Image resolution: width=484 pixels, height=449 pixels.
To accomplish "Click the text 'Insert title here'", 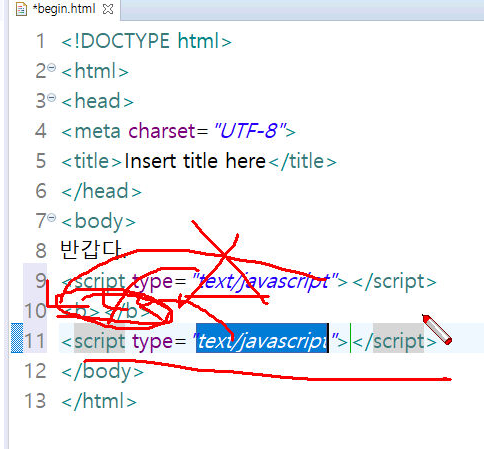I will tap(195, 161).
